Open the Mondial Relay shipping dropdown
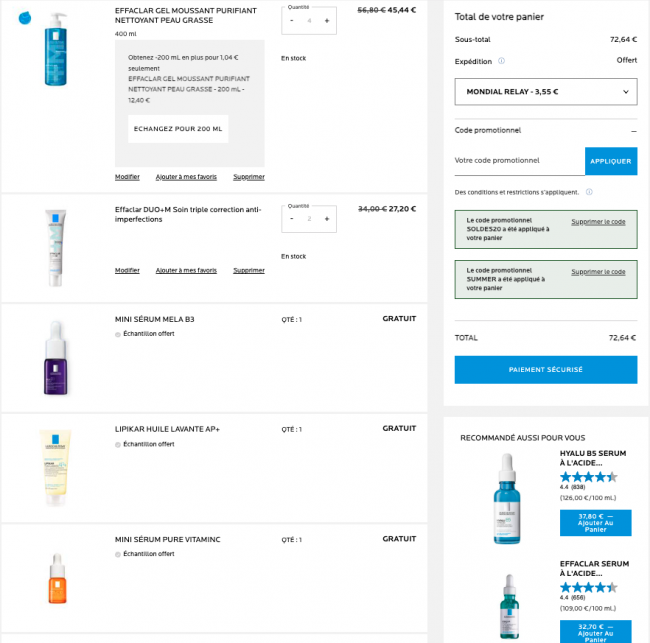The height and width of the screenshot is (643, 650). (x=546, y=92)
